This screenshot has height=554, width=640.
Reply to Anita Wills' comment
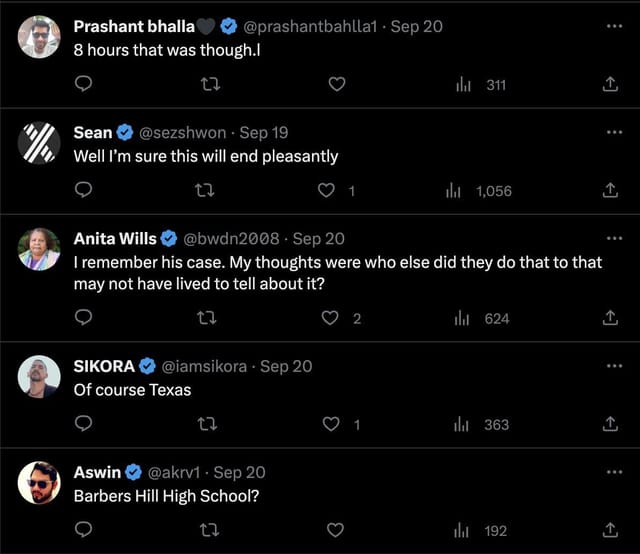click(x=84, y=318)
